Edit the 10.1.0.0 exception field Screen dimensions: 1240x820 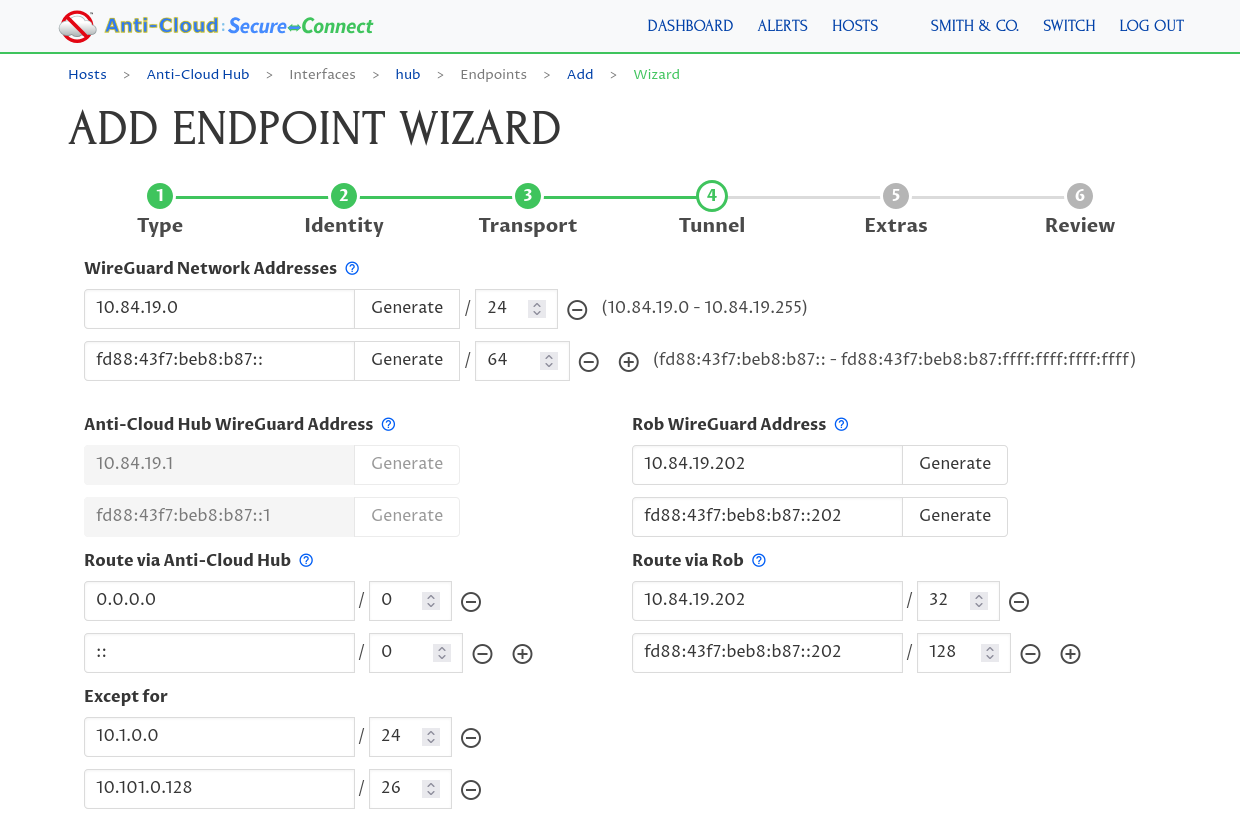pyautogui.click(x=220, y=736)
